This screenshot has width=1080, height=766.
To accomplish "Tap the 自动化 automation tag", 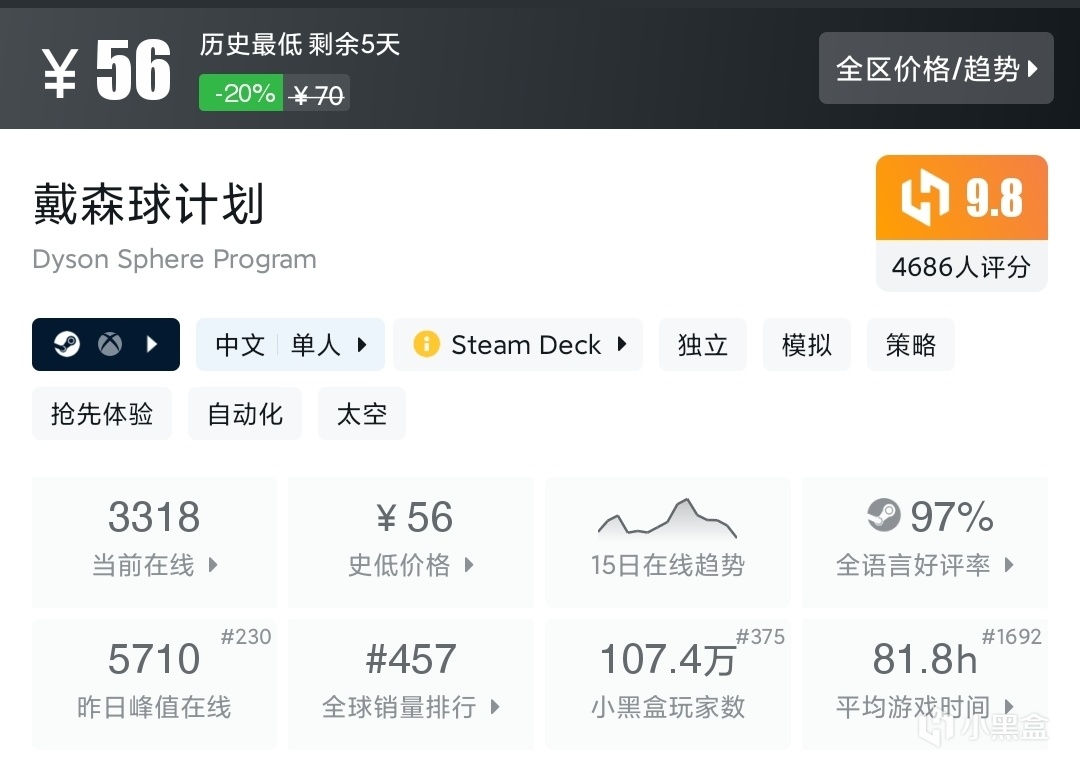I will pyautogui.click(x=245, y=414).
